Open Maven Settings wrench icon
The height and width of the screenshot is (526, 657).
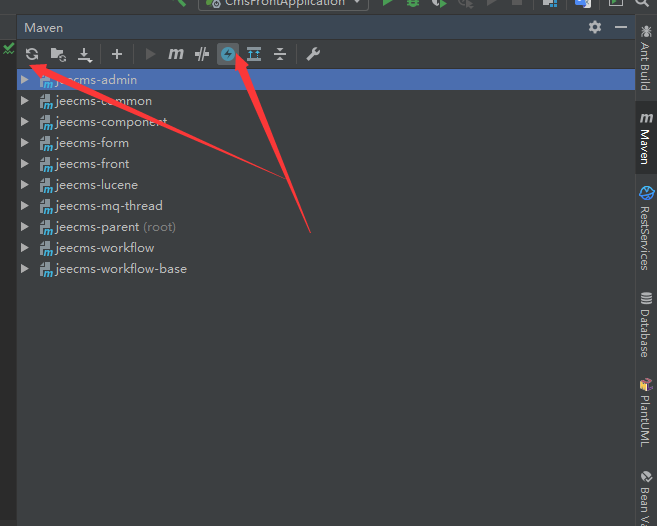click(x=313, y=54)
